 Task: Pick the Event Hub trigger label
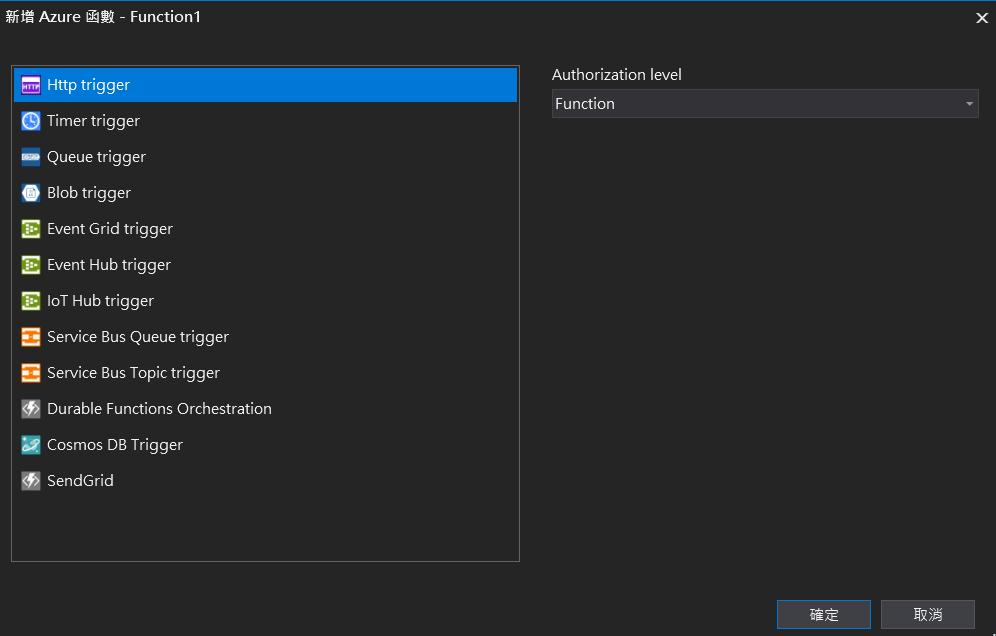[x=109, y=265]
